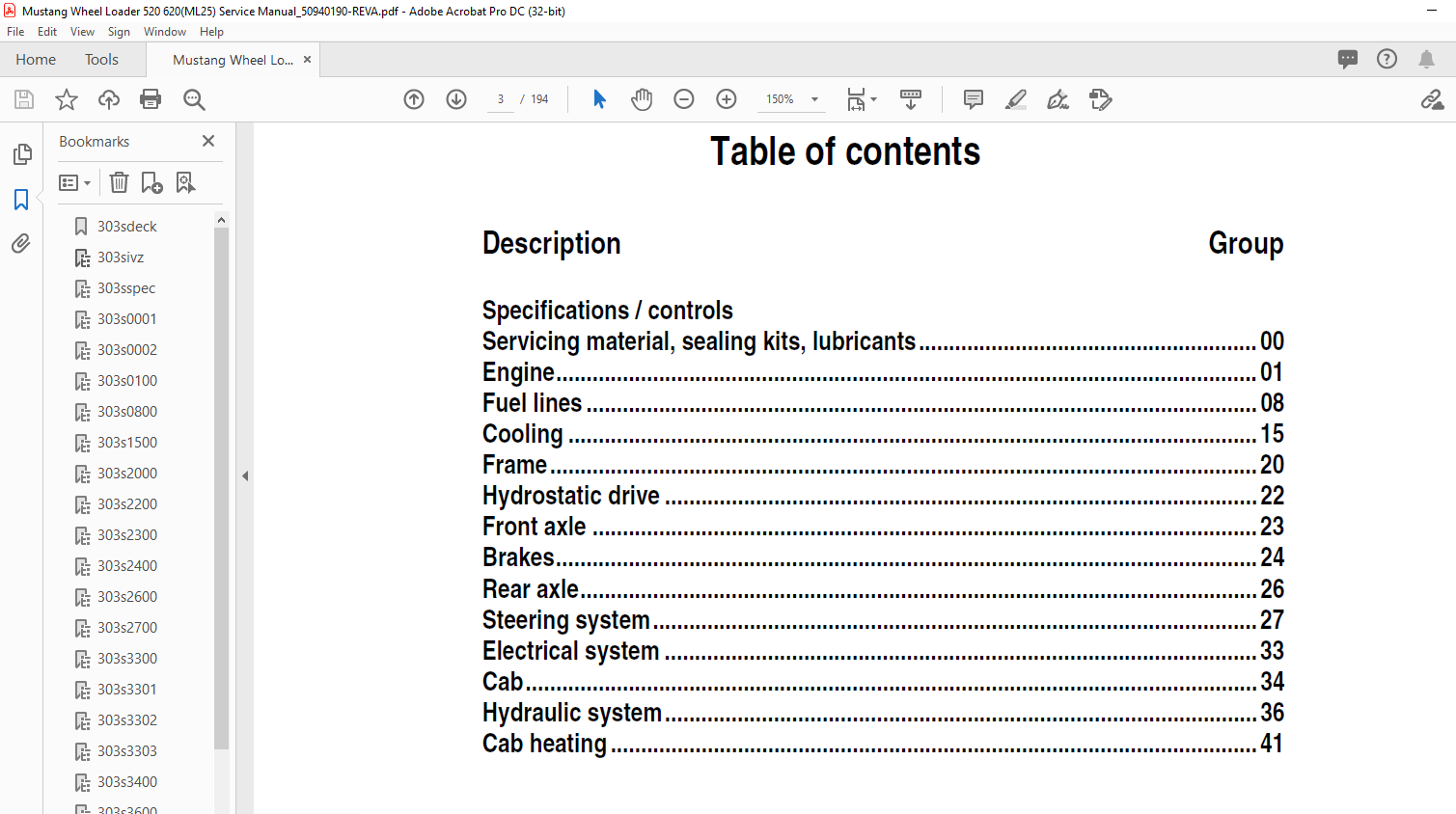Image resolution: width=1456 pixels, height=814 pixels.
Task: Open the View menu
Action: point(82,32)
